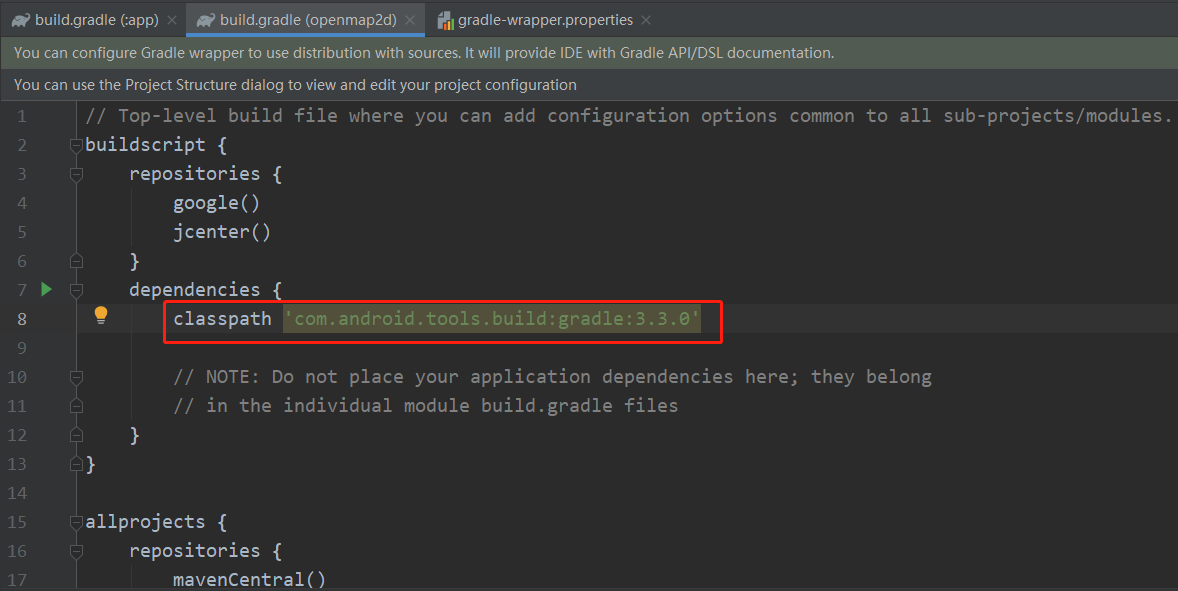Image resolution: width=1178 pixels, height=591 pixels.
Task: Click the top-level build file comment on line 1
Action: [628, 116]
